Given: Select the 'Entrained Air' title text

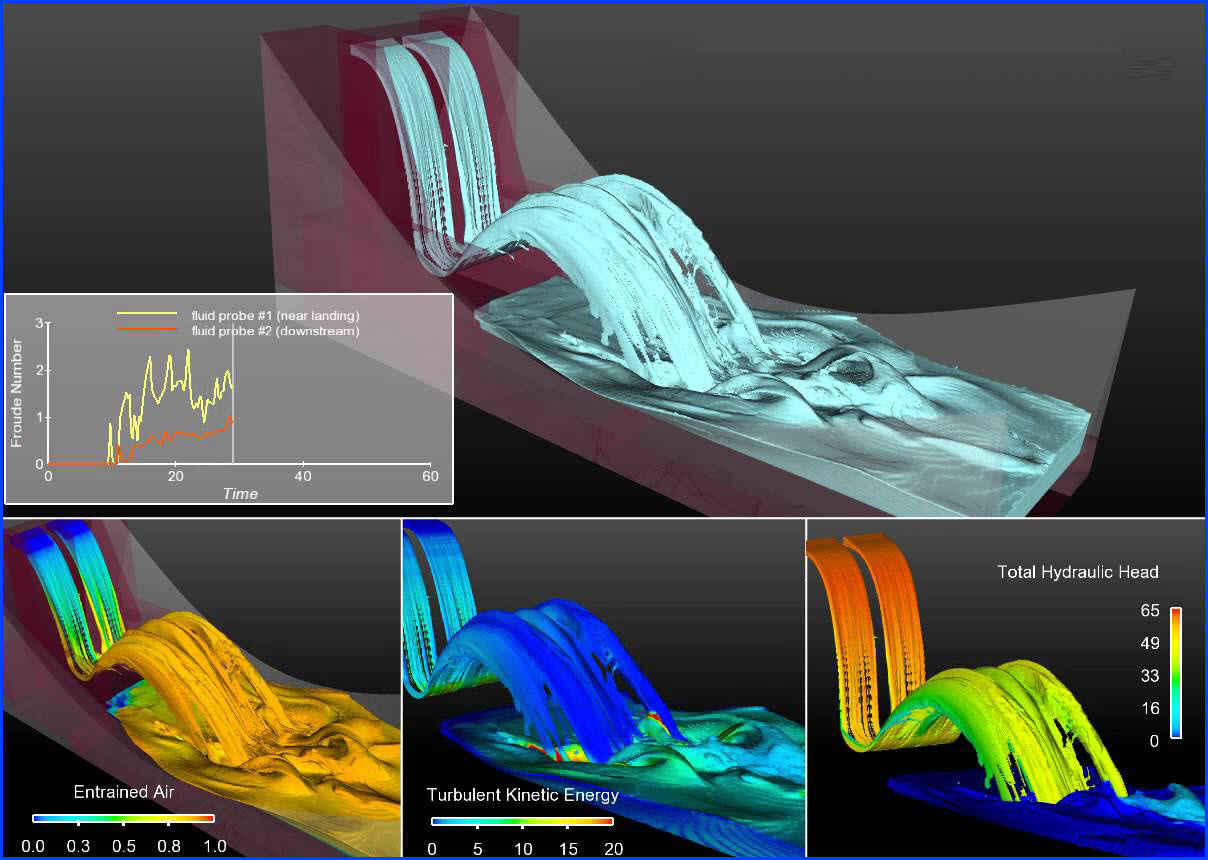Looking at the screenshot, I should tap(123, 792).
